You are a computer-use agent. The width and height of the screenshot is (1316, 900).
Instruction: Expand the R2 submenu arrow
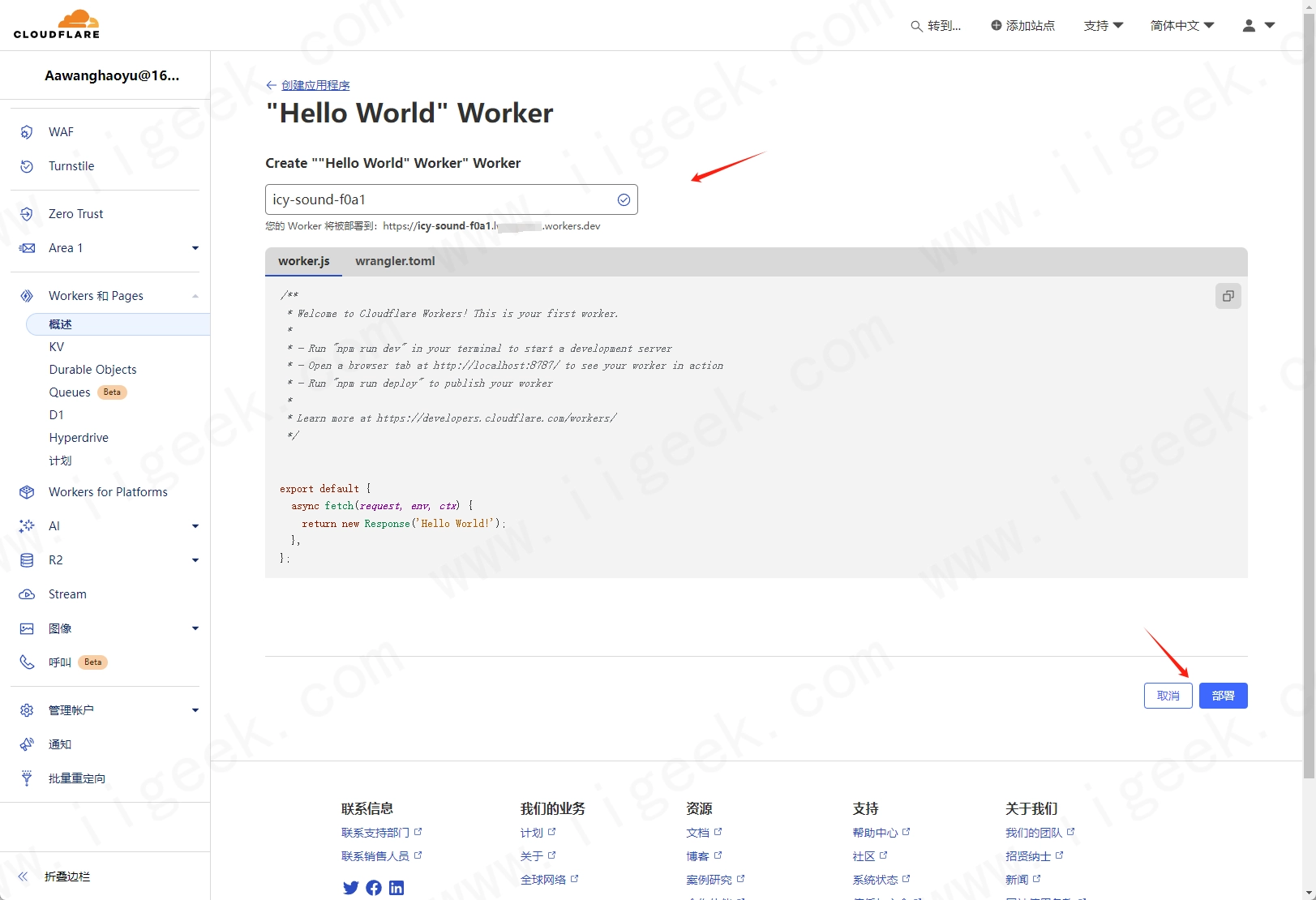point(195,560)
